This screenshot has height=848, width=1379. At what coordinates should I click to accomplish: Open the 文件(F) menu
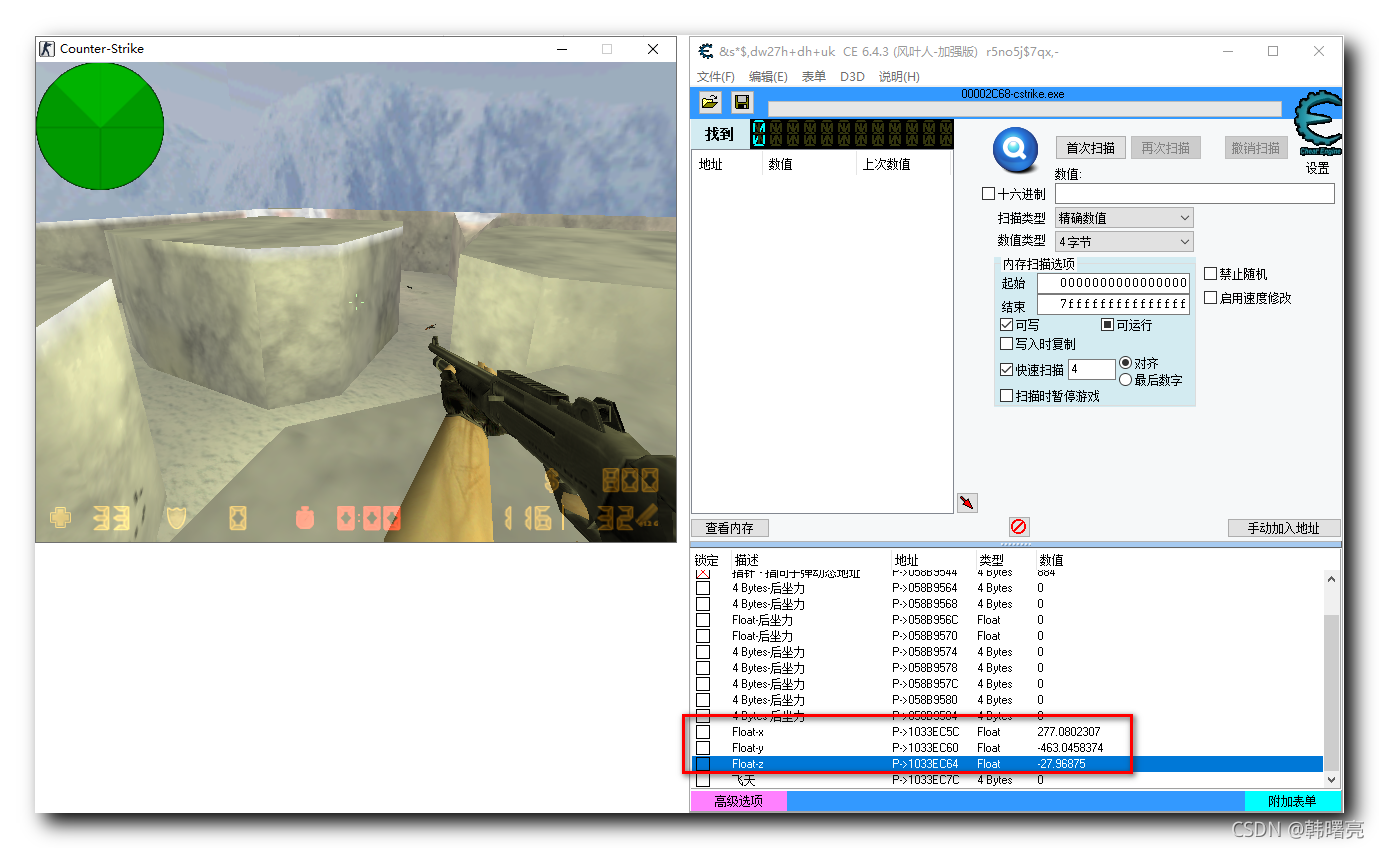[x=716, y=77]
